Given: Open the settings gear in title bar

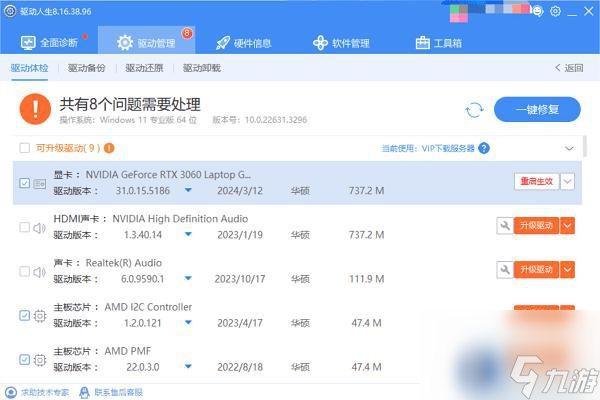Looking at the screenshot, I should click(555, 11).
